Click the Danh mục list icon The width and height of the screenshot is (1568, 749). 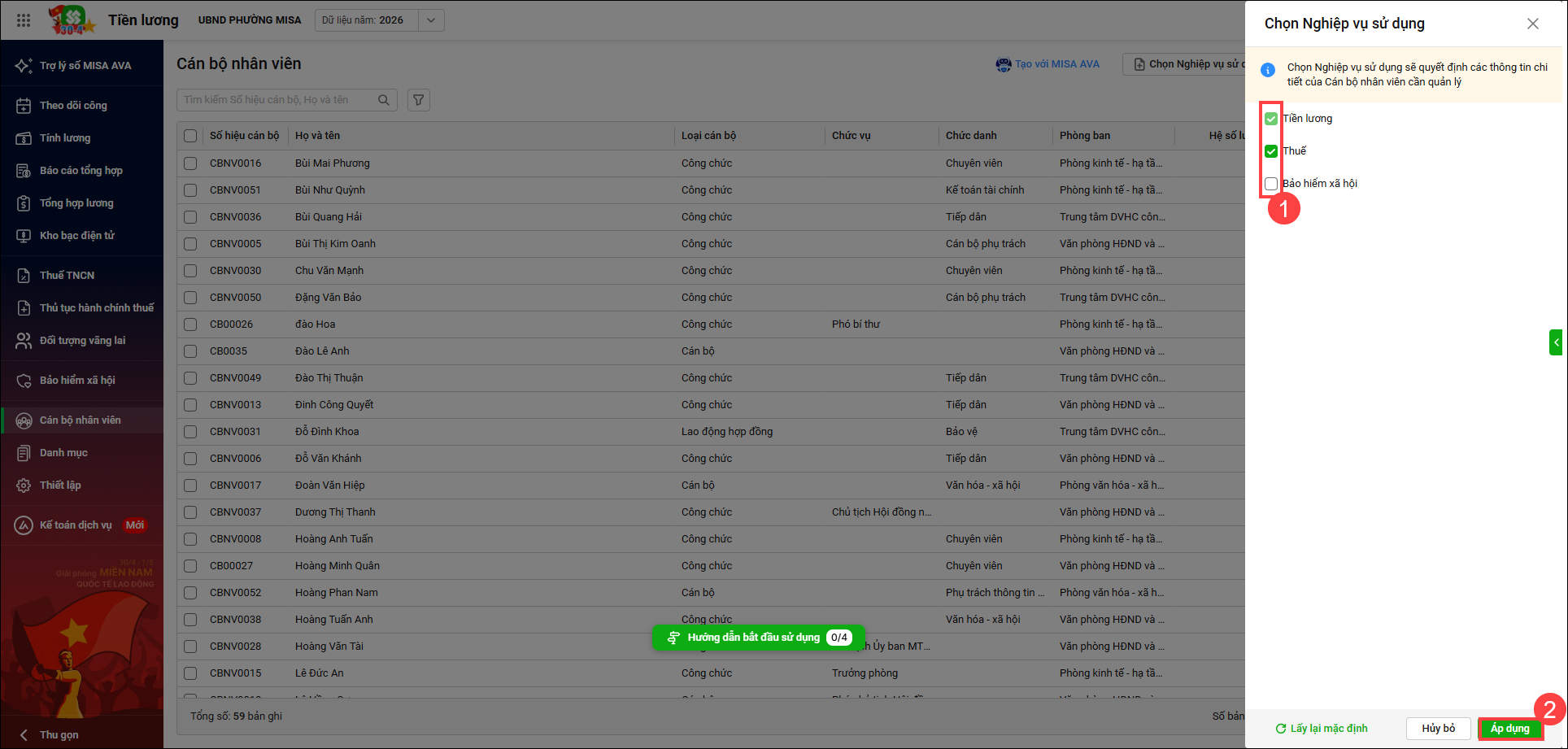(24, 453)
